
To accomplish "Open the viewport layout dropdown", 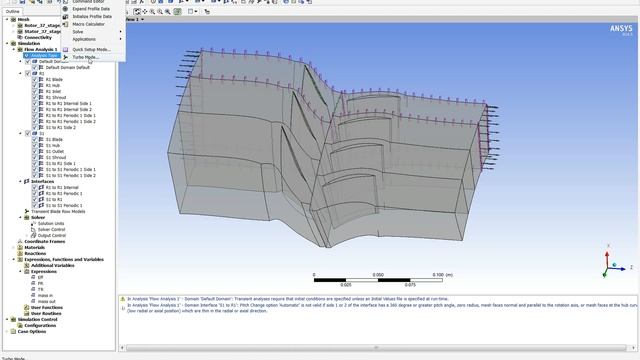I will (192, 11).
